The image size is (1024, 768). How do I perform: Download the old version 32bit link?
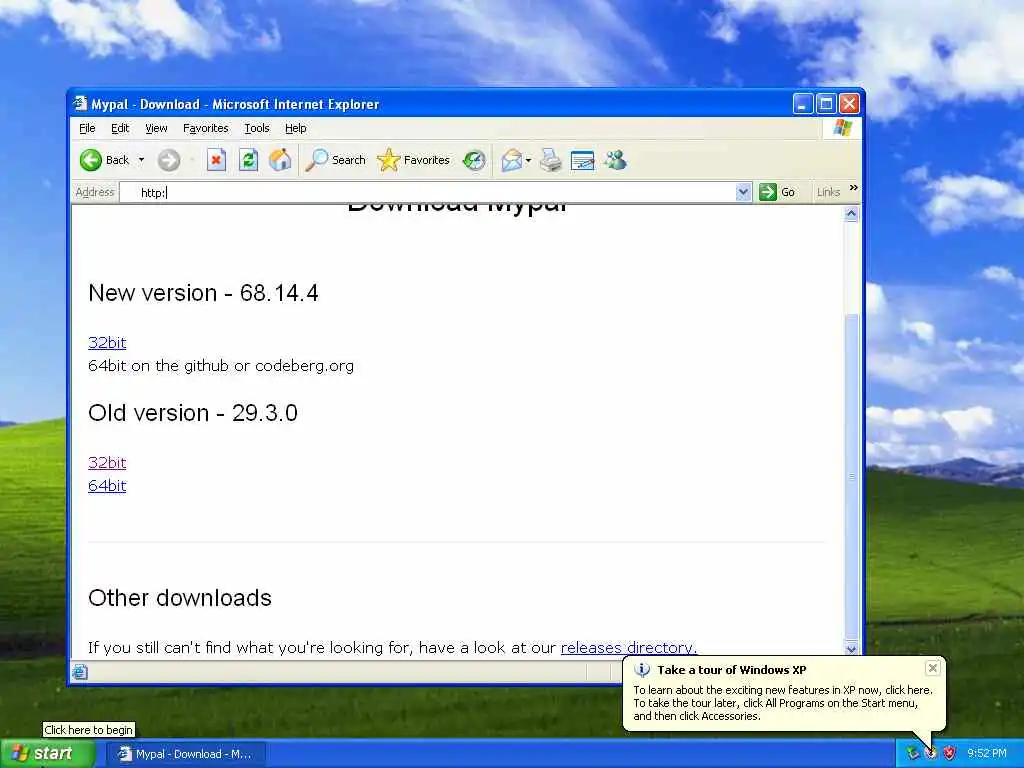107,462
